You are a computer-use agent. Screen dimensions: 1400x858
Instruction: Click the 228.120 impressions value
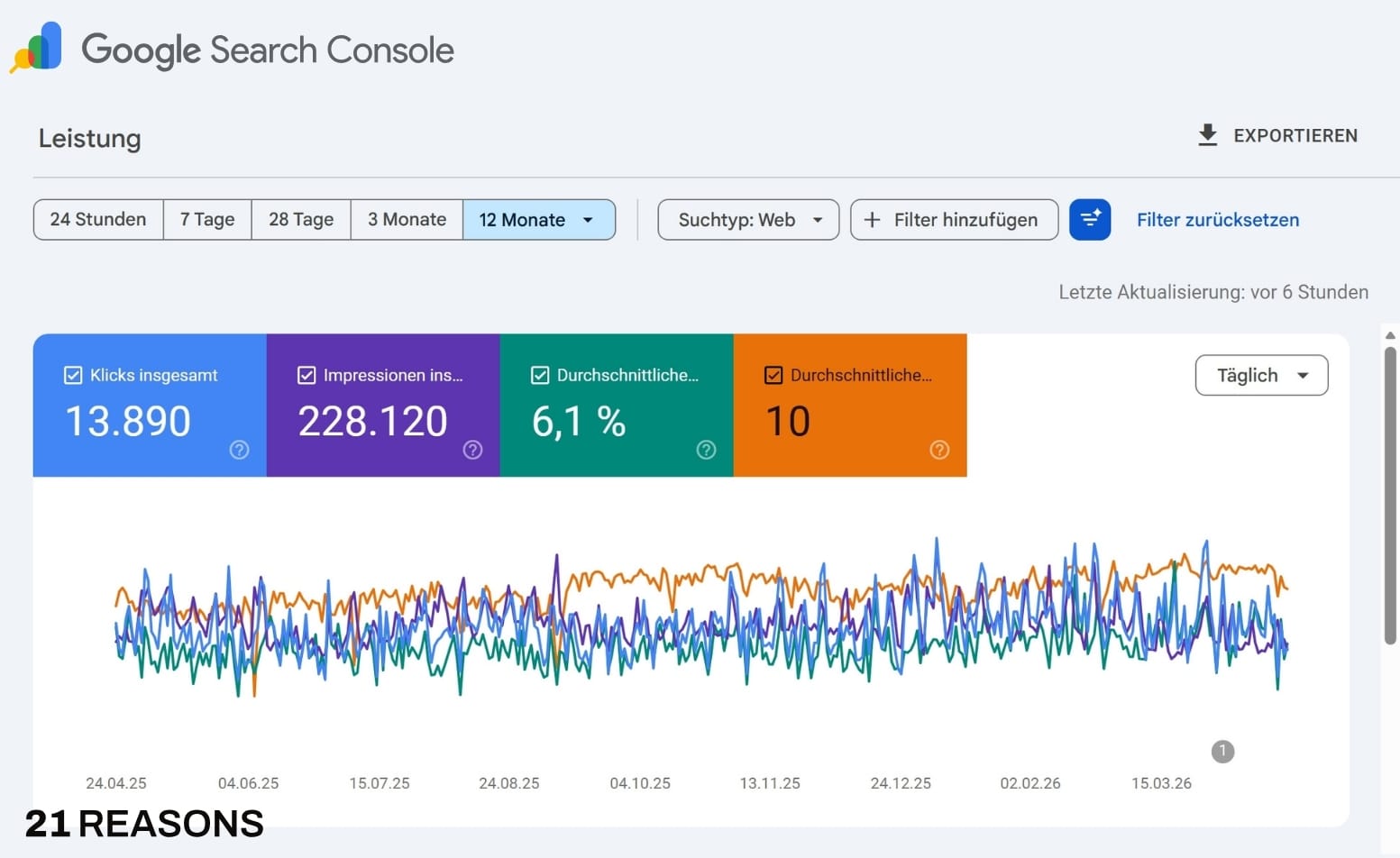(x=372, y=421)
